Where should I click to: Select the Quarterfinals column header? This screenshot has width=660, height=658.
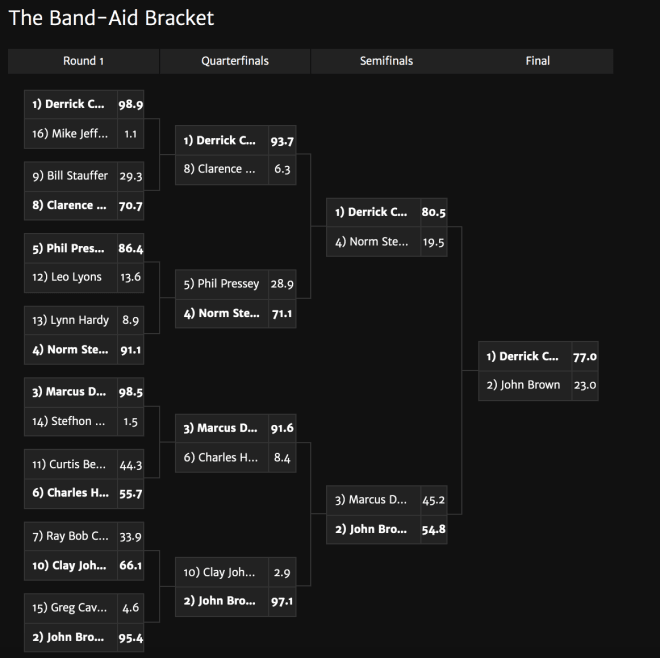[235, 61]
